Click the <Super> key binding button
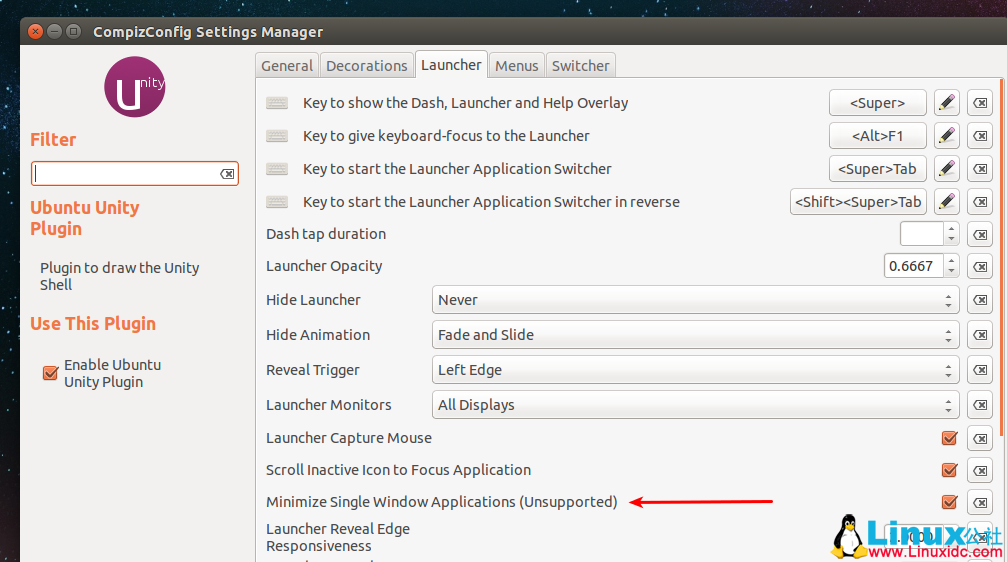Viewport: 1007px width, 562px height. click(877, 103)
